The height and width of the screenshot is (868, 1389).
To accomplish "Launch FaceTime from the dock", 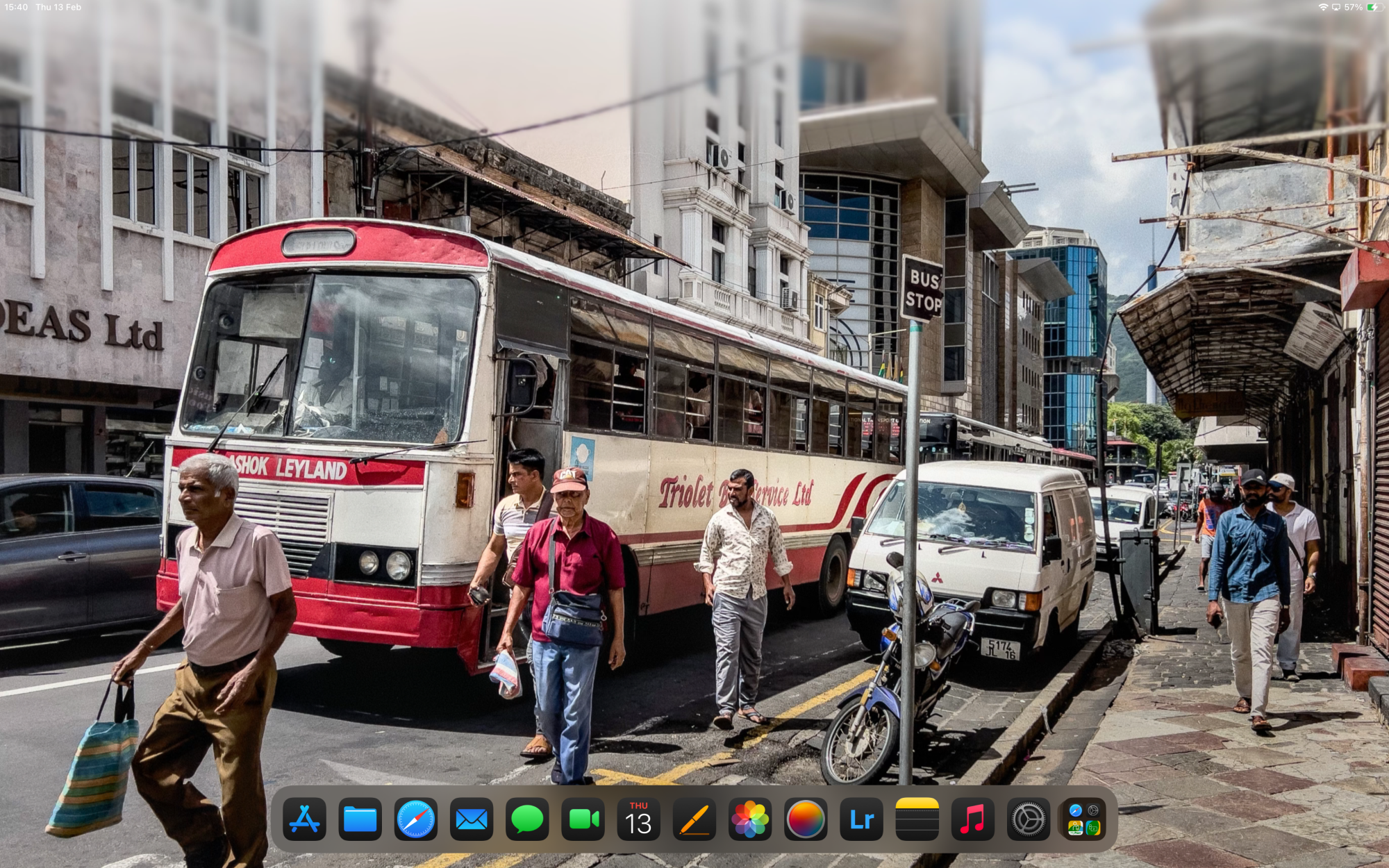I will [583, 819].
